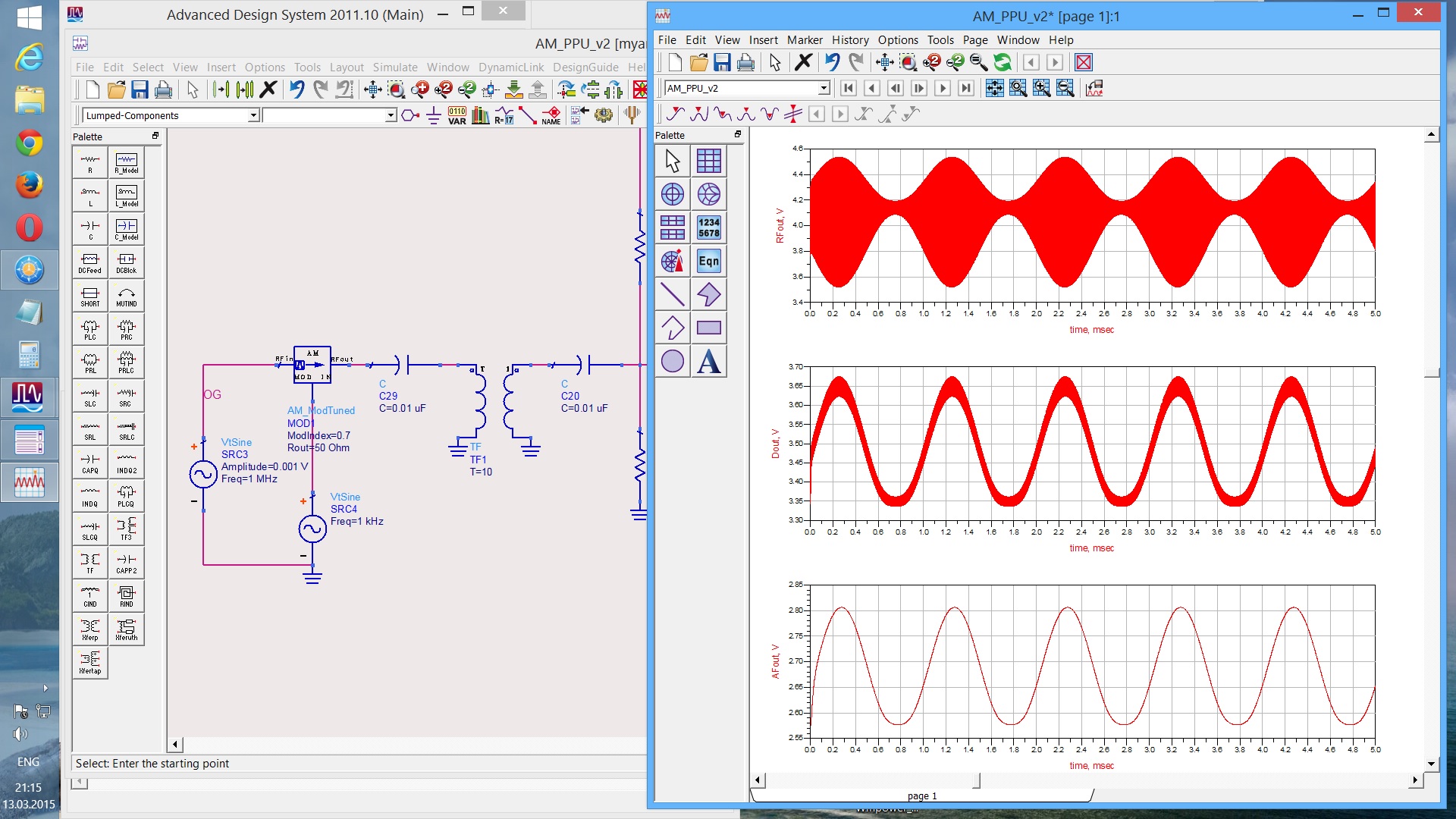Insert a new marker on trace

(x=676, y=114)
